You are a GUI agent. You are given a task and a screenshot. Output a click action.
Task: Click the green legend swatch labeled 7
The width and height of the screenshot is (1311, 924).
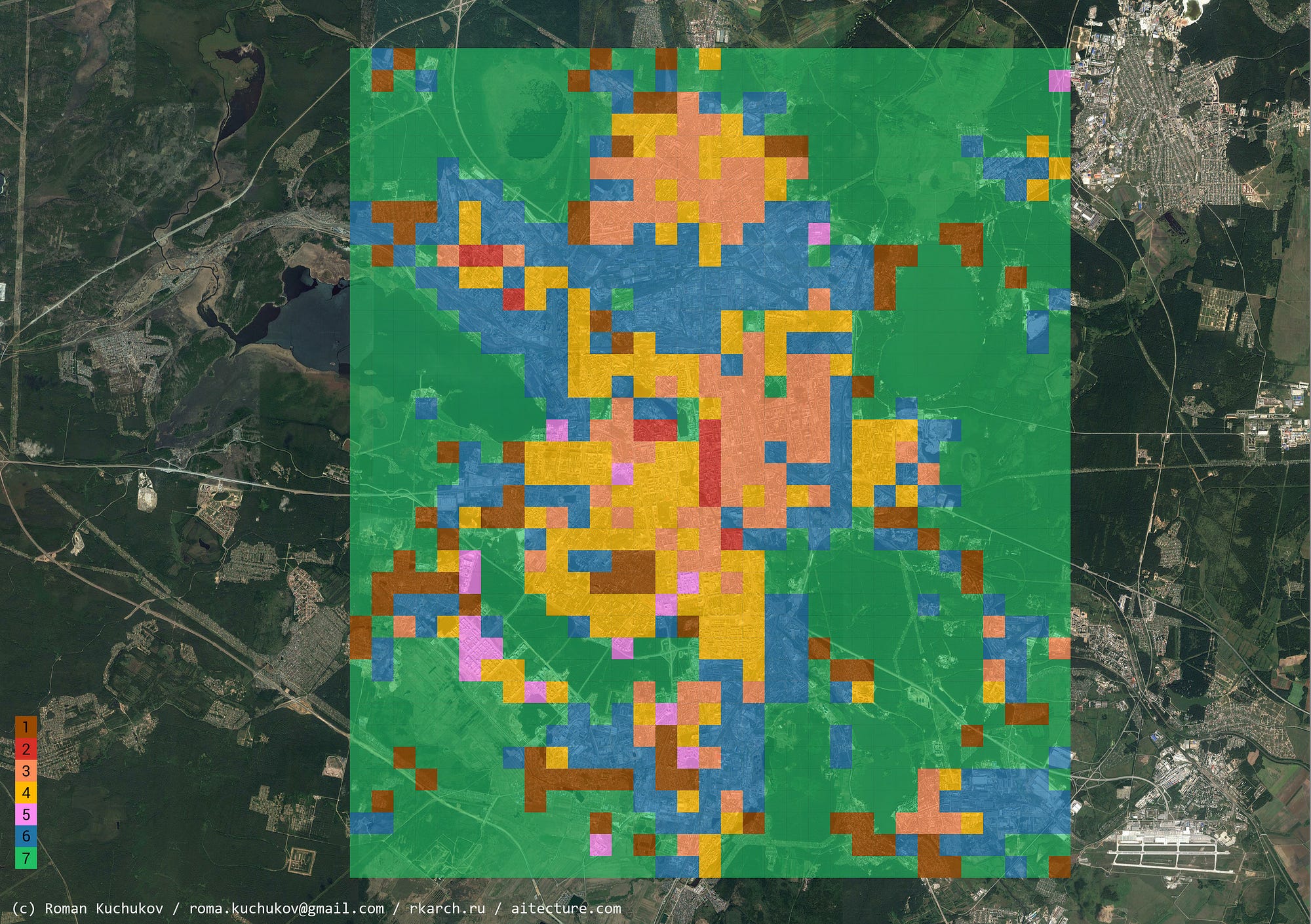tap(26, 858)
